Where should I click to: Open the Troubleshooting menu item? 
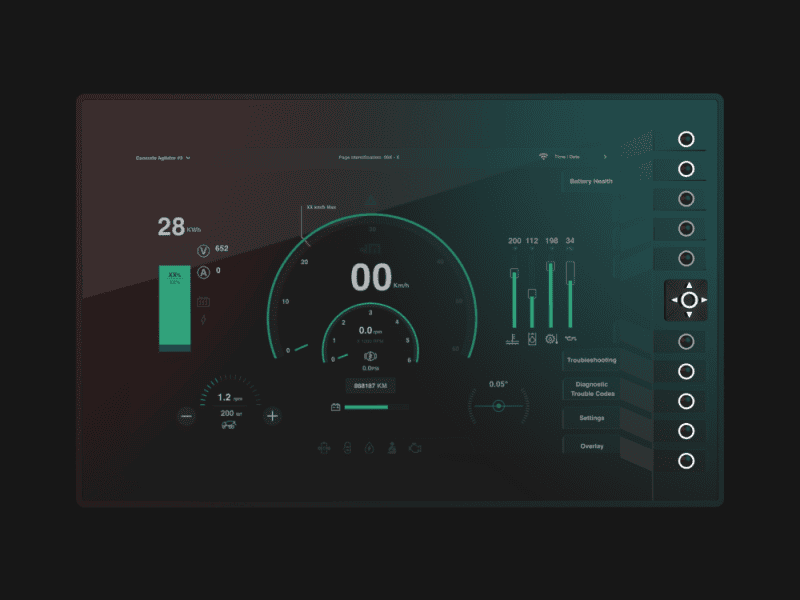tap(591, 360)
